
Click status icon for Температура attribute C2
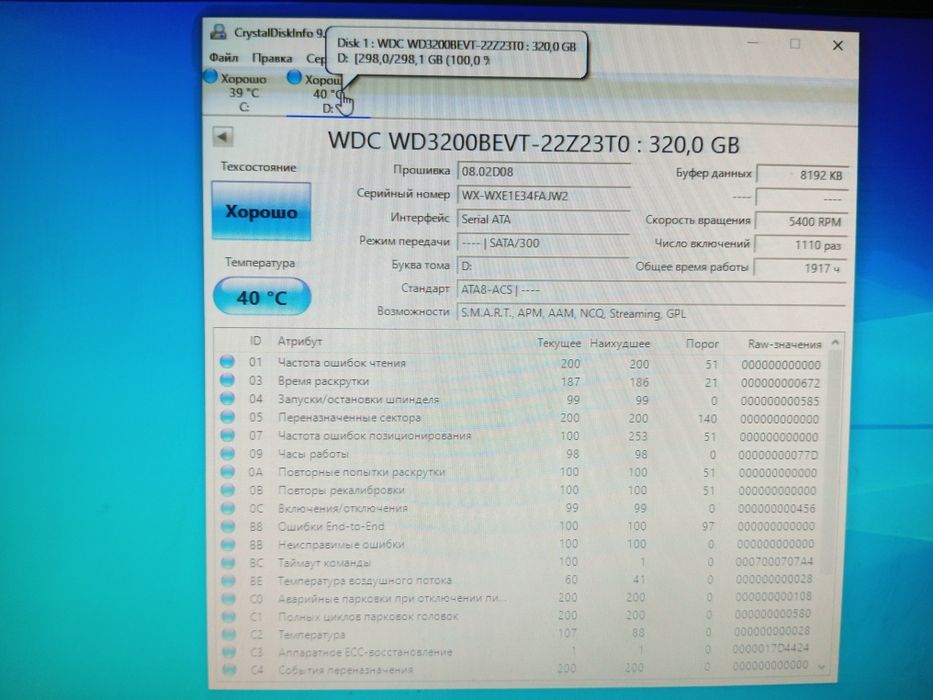[229, 634]
